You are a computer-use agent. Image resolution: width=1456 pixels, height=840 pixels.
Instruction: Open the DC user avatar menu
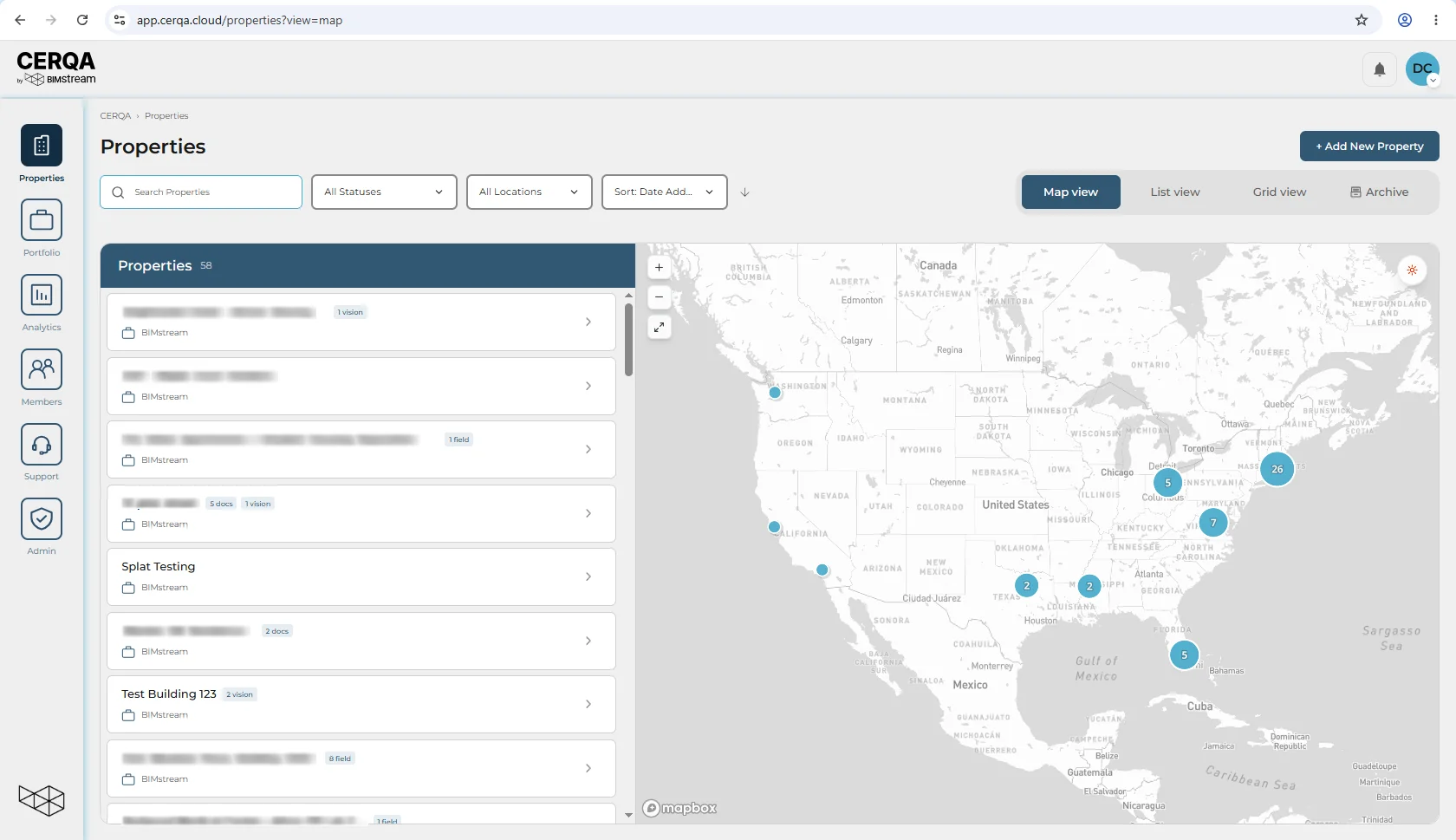coord(1422,69)
